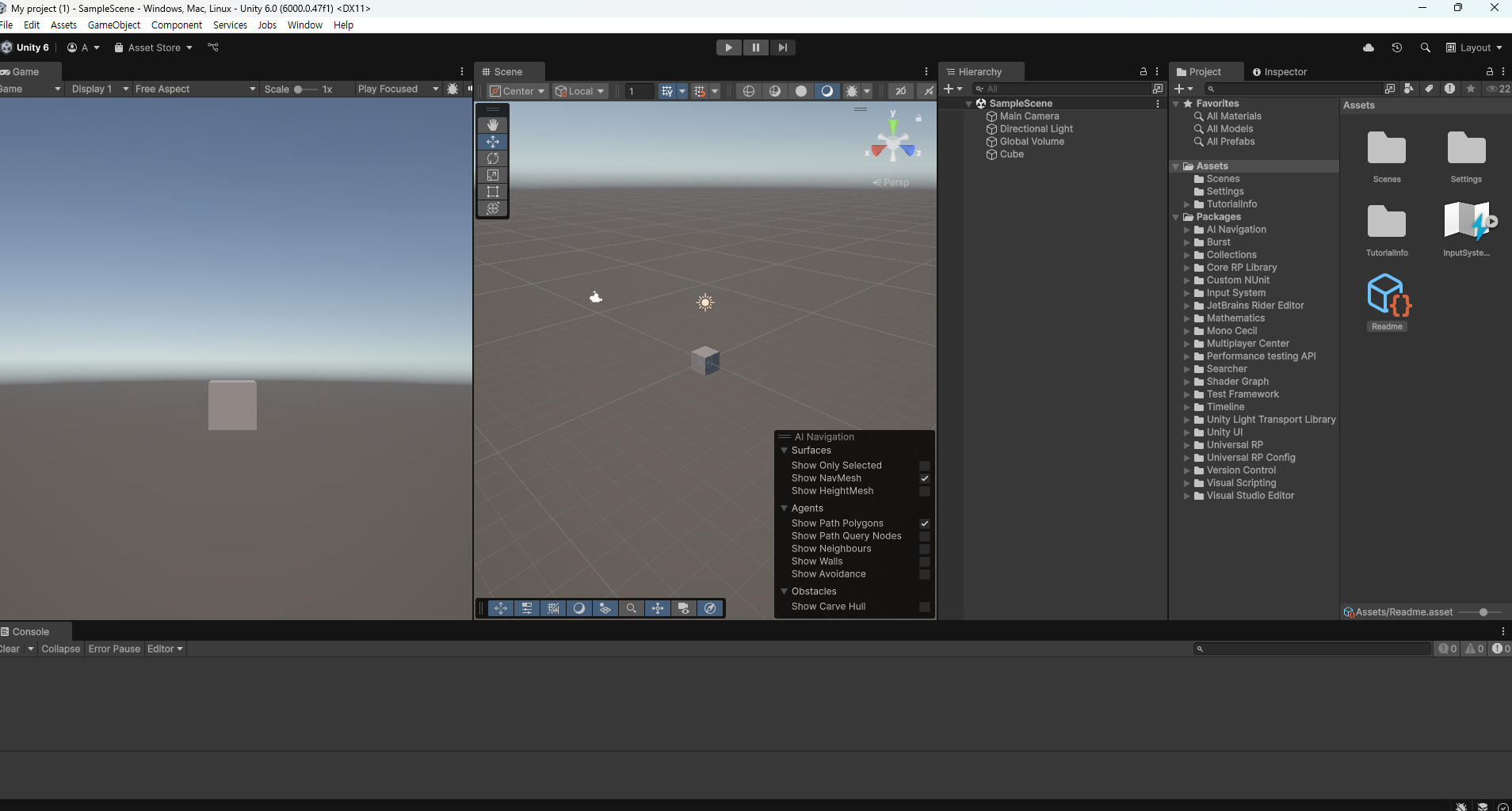Screen dimensions: 1512x811
Task: Click the Asset Store button
Action: 154,48
